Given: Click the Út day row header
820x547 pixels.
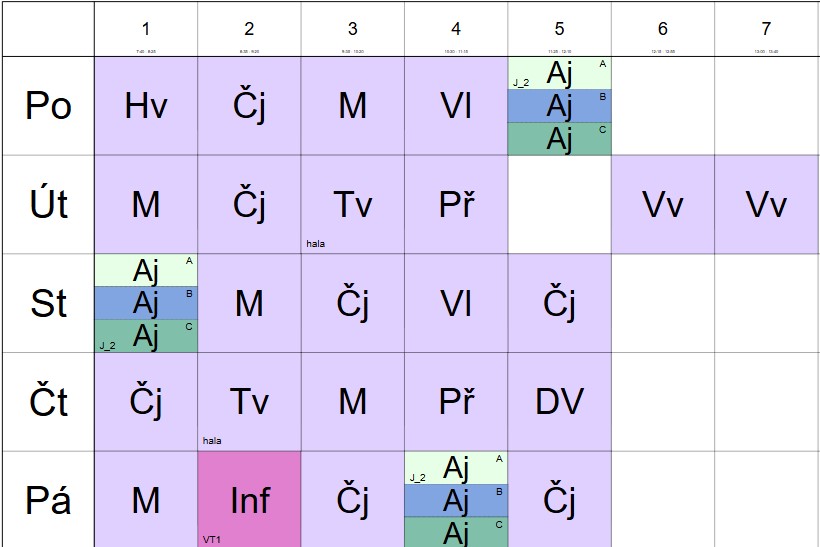Looking at the screenshot, I should coord(48,204).
